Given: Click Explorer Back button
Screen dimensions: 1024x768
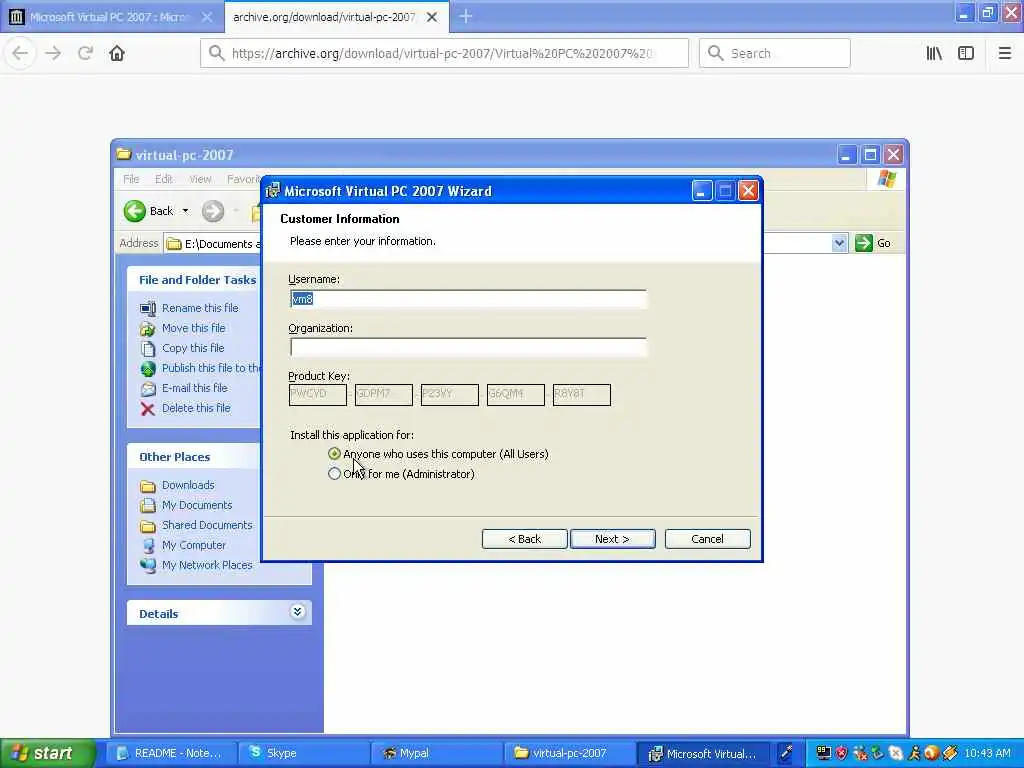Looking at the screenshot, I should click(150, 211).
